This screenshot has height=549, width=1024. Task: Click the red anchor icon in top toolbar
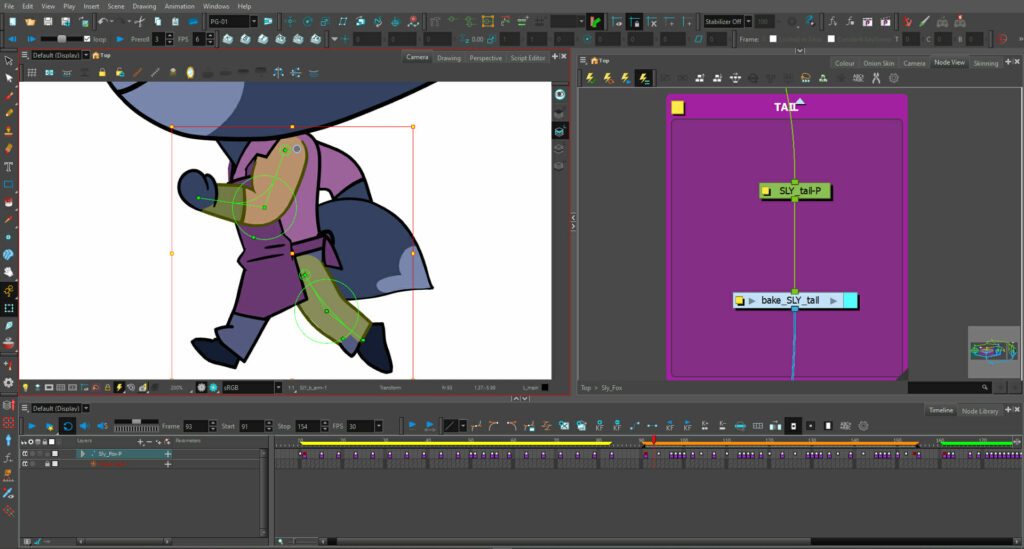(908, 22)
